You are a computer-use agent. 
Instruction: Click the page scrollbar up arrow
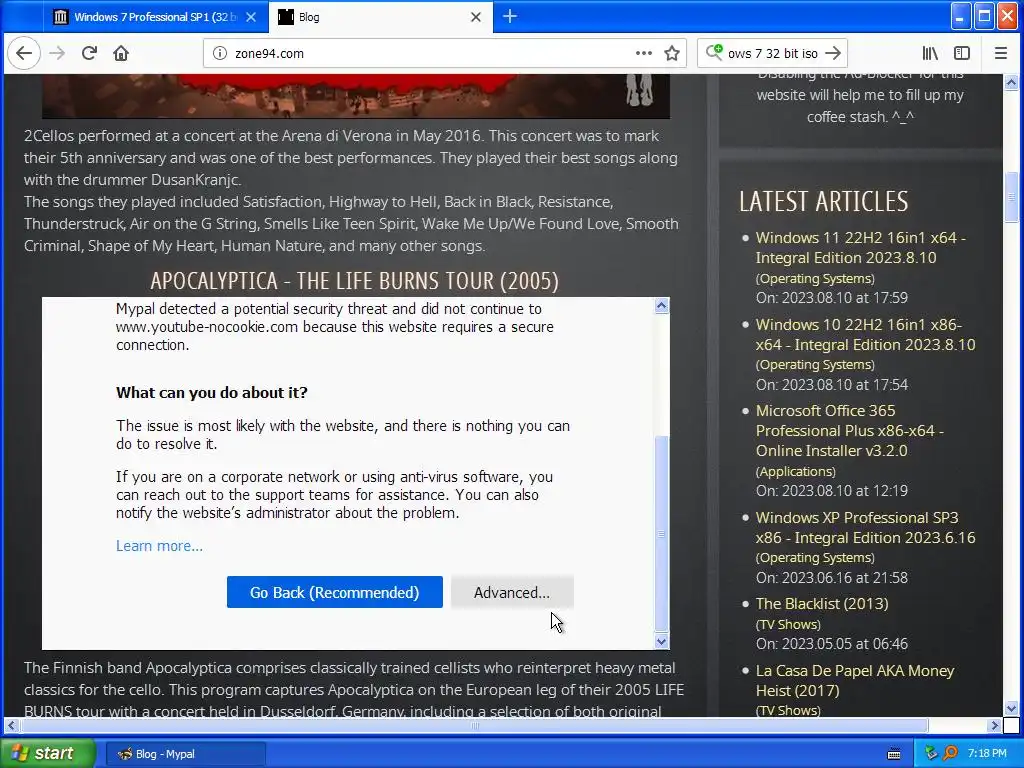click(1011, 82)
